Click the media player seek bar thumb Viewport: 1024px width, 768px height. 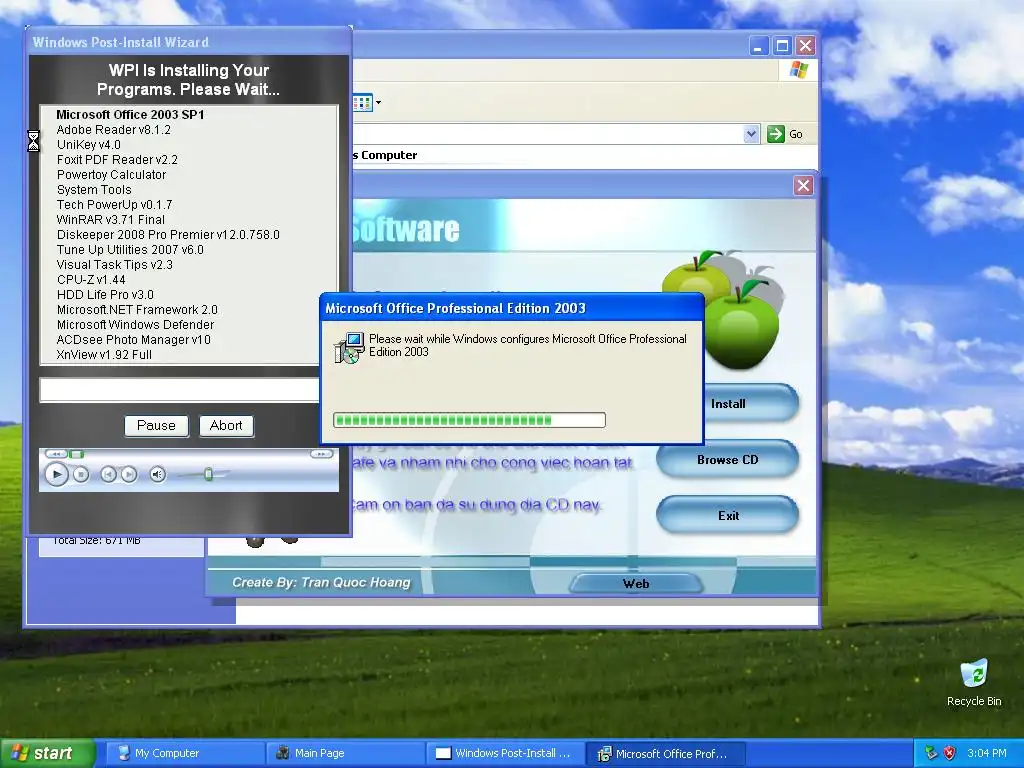pyautogui.click(x=76, y=454)
